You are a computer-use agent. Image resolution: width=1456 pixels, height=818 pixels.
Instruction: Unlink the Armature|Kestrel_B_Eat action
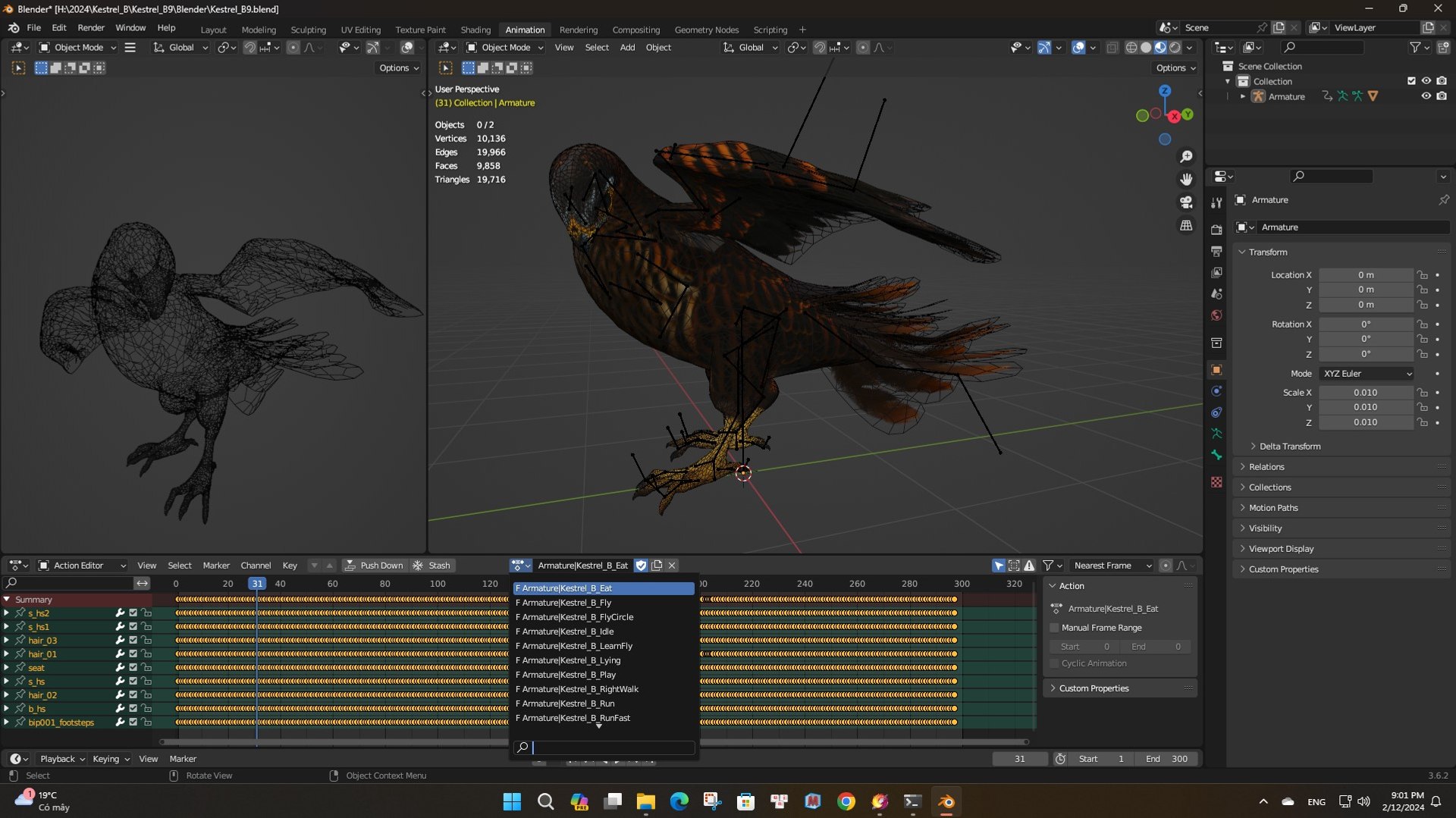coord(672,566)
